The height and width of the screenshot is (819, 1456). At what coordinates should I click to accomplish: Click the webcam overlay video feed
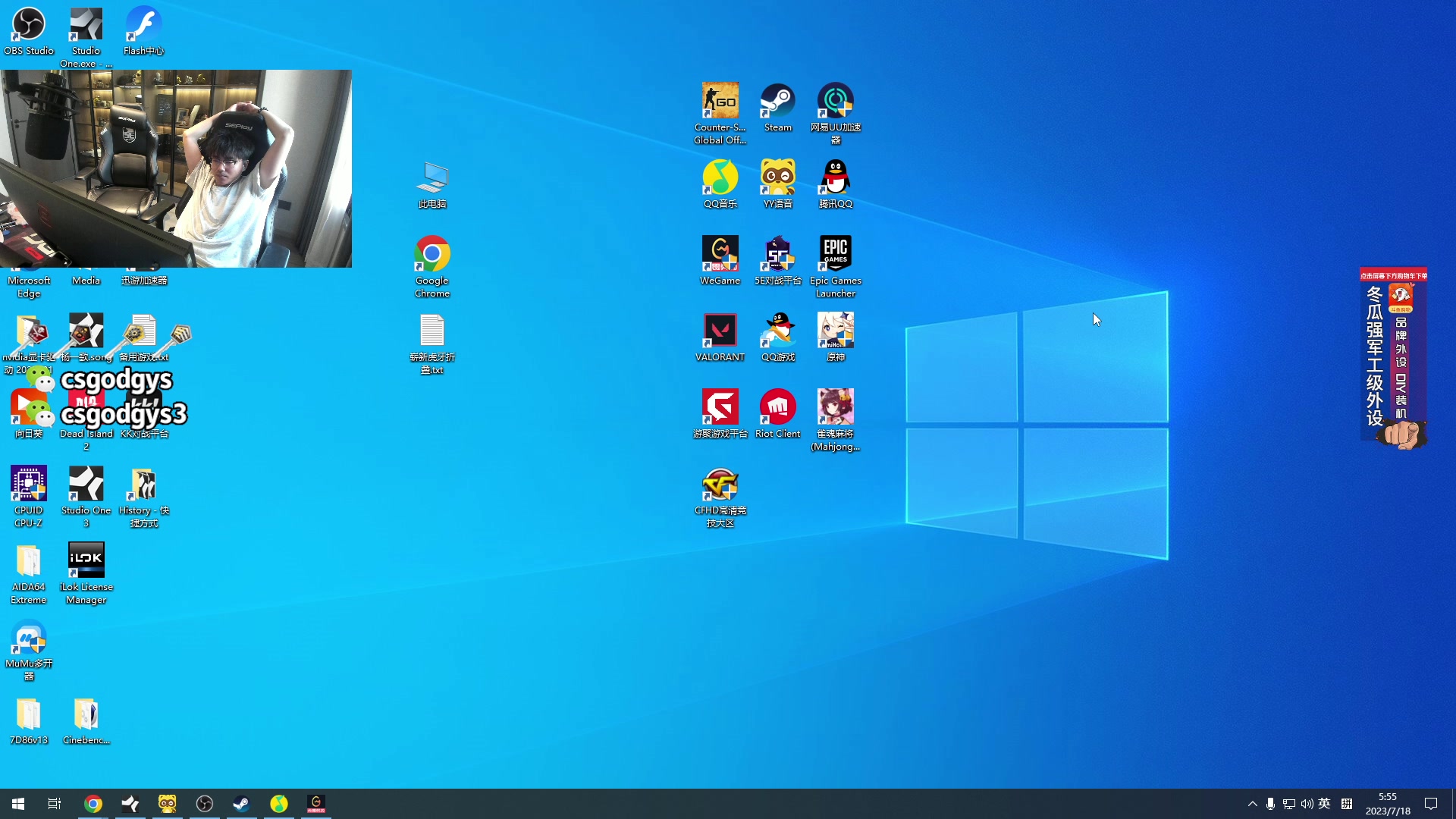176,168
